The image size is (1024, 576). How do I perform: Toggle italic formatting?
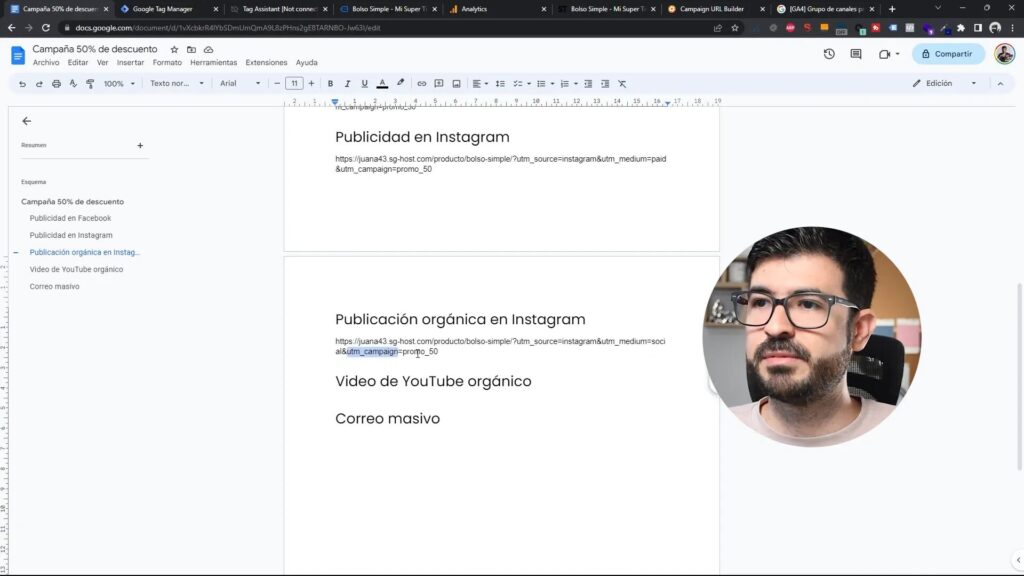pos(347,84)
